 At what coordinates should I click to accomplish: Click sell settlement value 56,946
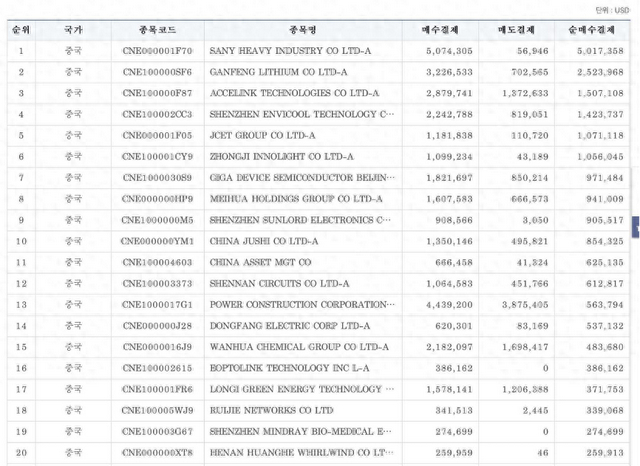[x=533, y=51]
